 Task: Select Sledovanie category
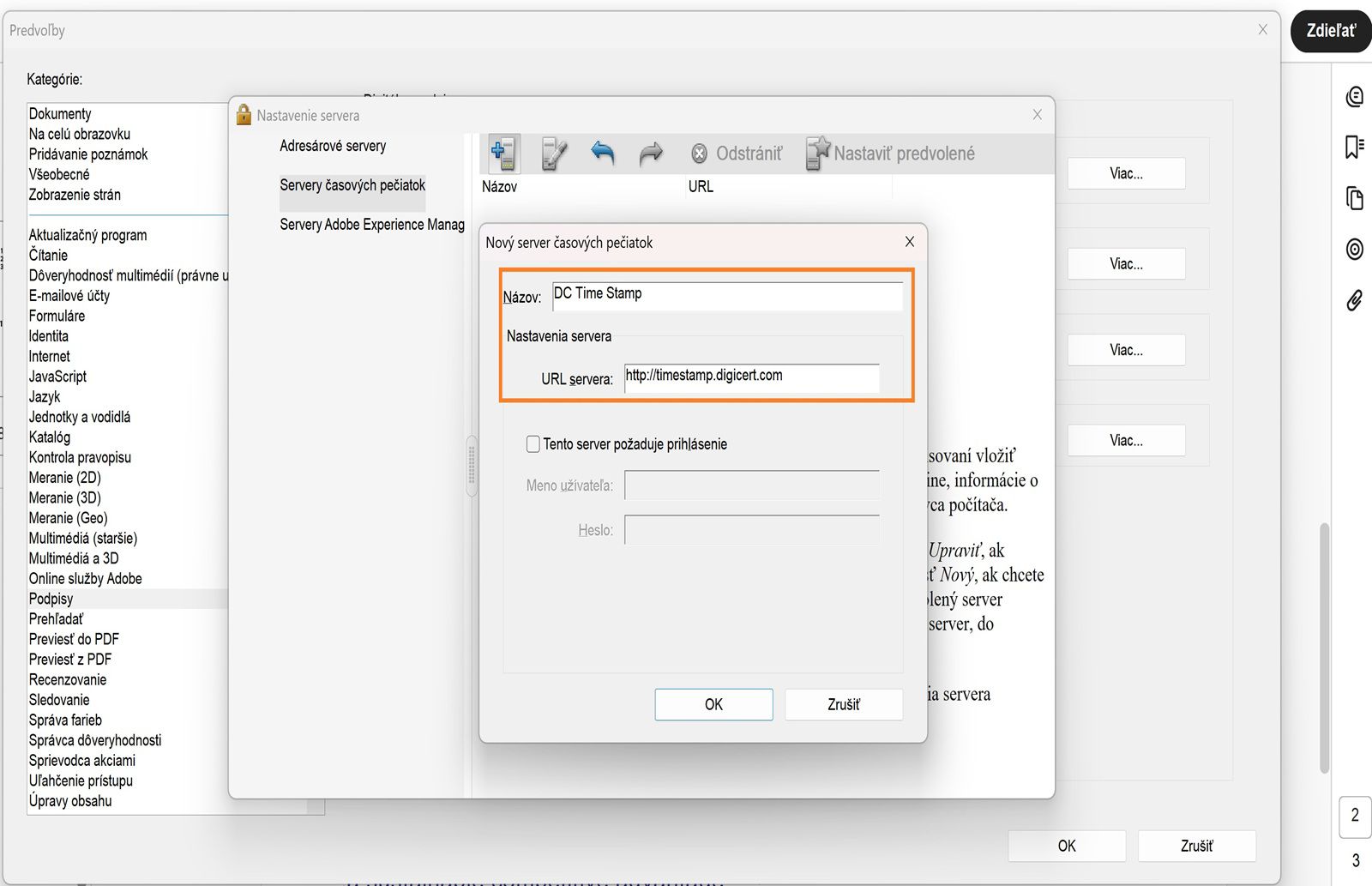click(59, 700)
